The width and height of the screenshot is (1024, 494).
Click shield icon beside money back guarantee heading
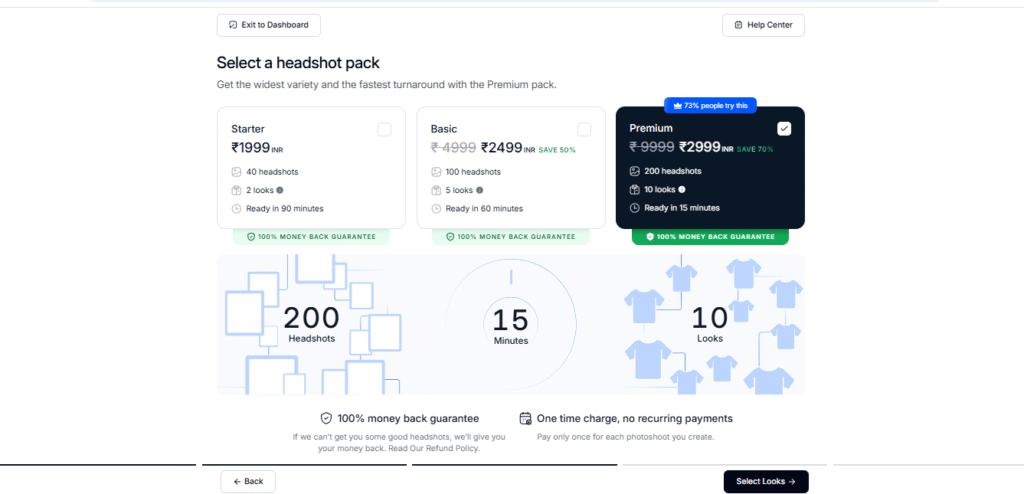[x=326, y=418]
